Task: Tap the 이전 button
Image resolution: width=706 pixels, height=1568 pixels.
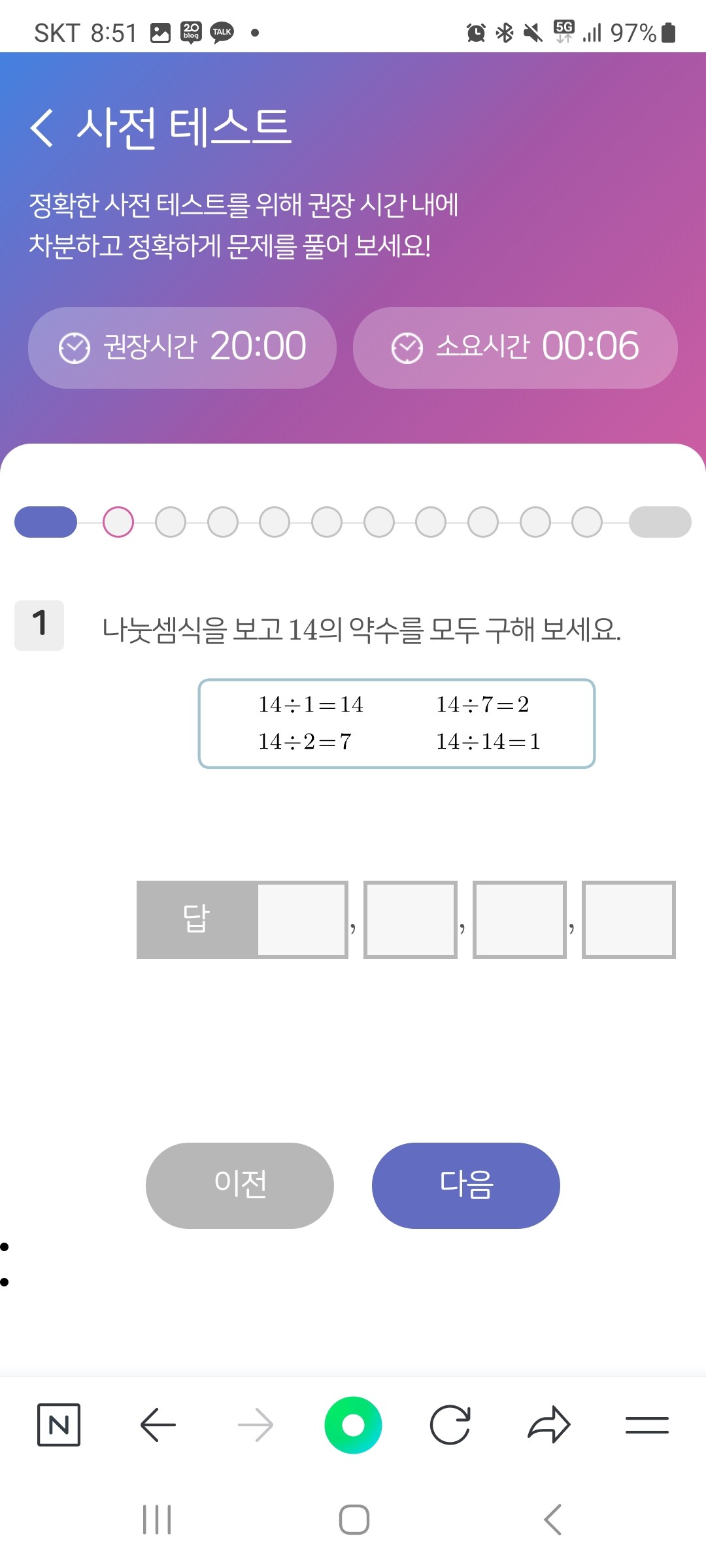Action: tap(240, 1185)
